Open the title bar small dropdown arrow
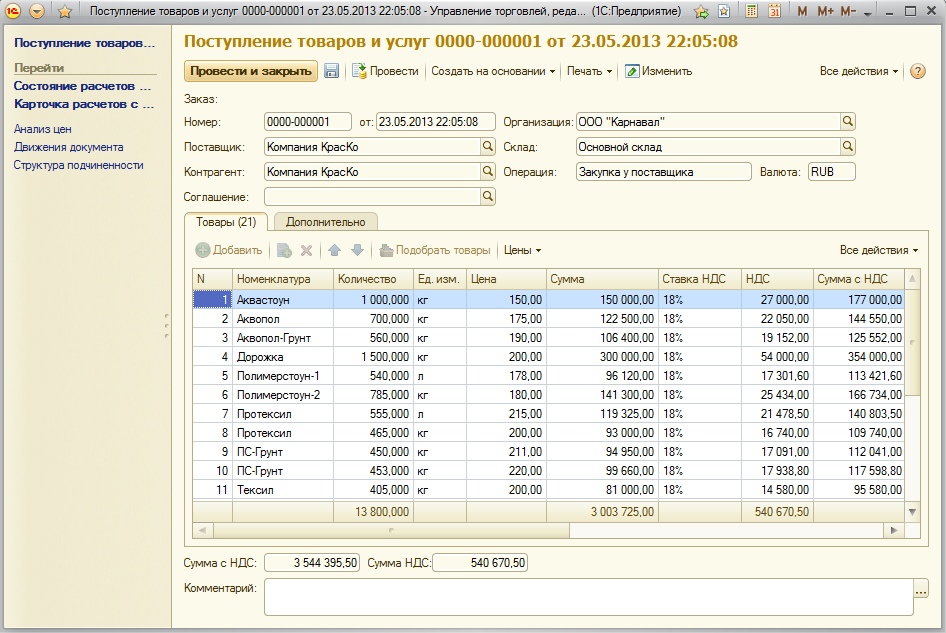 coord(868,13)
